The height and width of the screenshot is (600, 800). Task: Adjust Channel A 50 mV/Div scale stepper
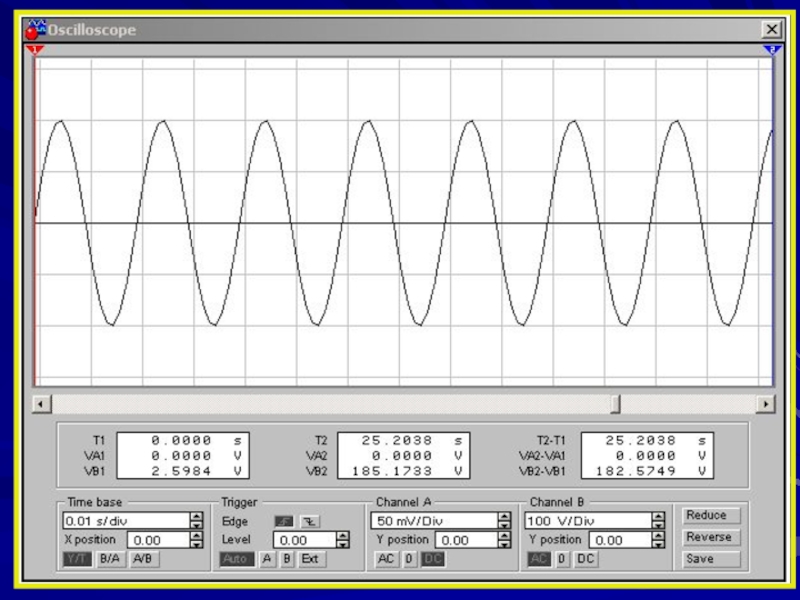coord(504,521)
